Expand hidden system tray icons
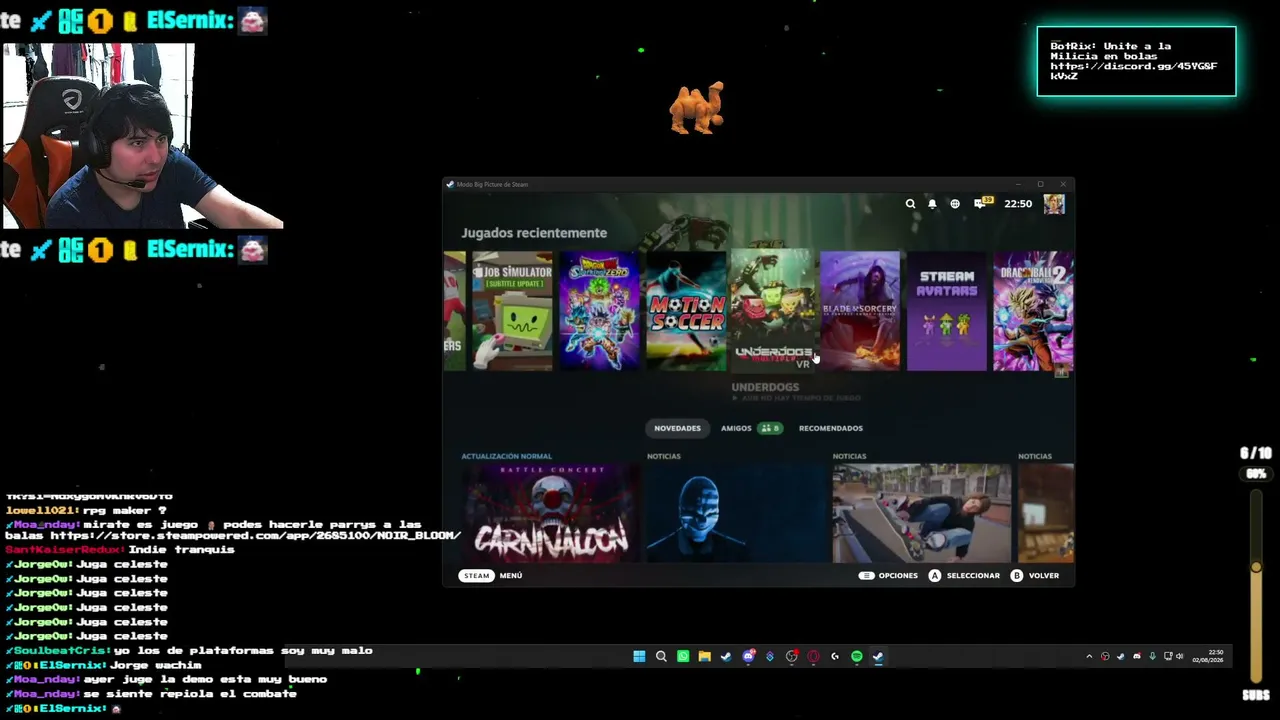 tap(1089, 657)
